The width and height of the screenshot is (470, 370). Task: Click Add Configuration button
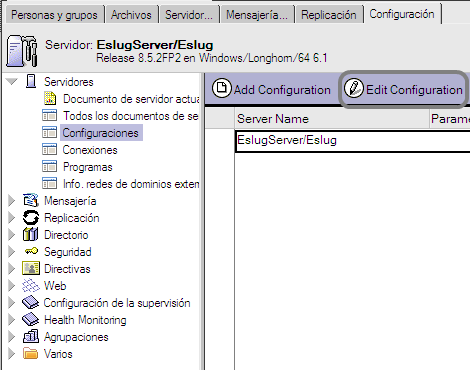(271, 89)
